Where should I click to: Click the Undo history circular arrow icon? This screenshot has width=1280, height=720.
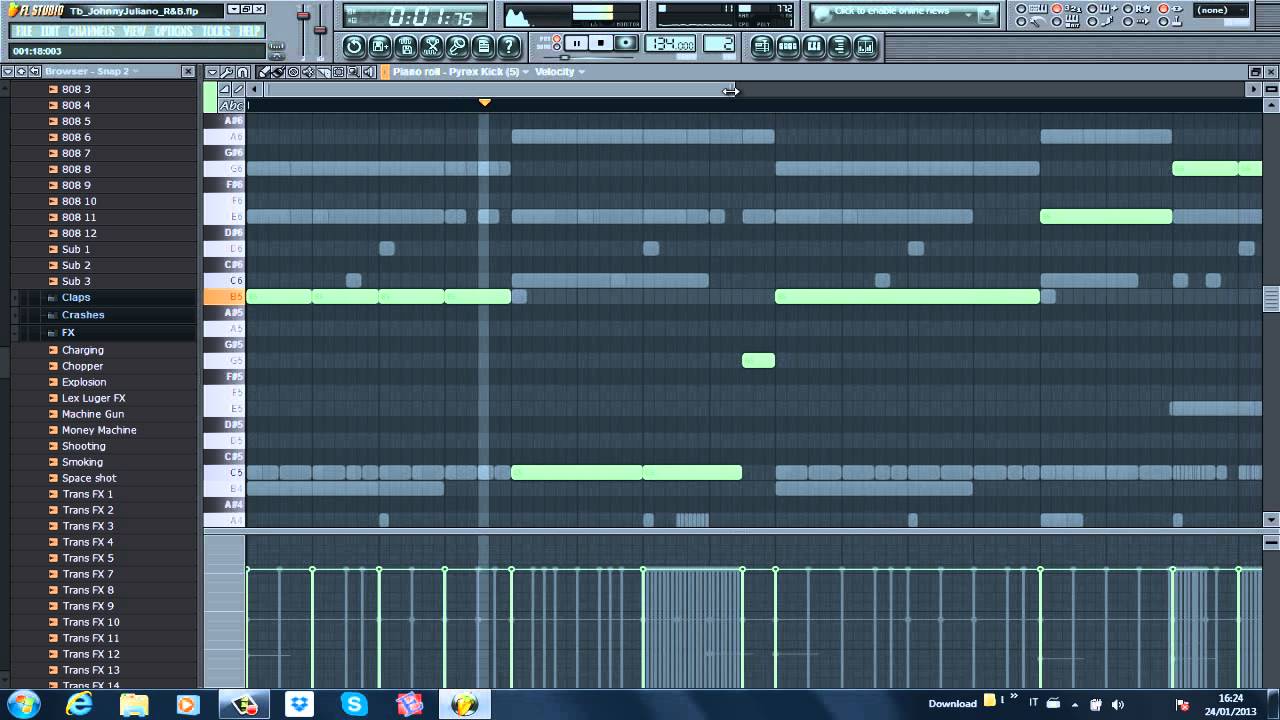(x=354, y=46)
